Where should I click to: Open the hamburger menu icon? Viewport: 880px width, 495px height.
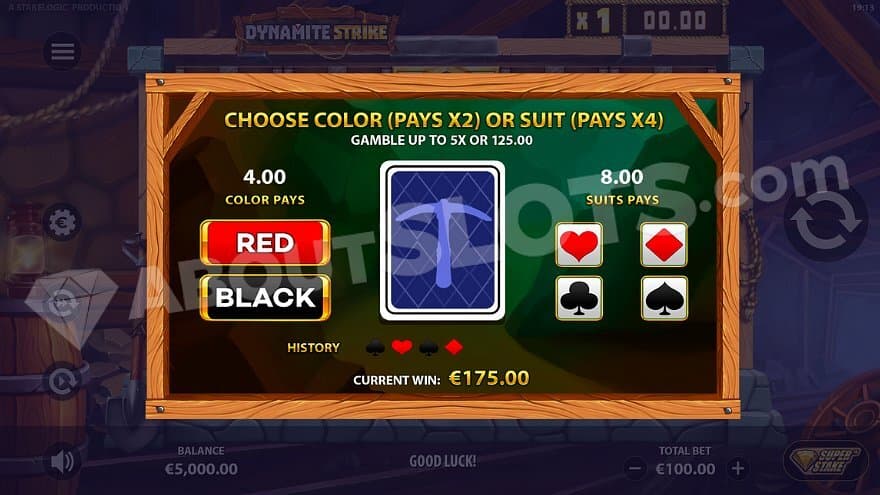pos(62,52)
